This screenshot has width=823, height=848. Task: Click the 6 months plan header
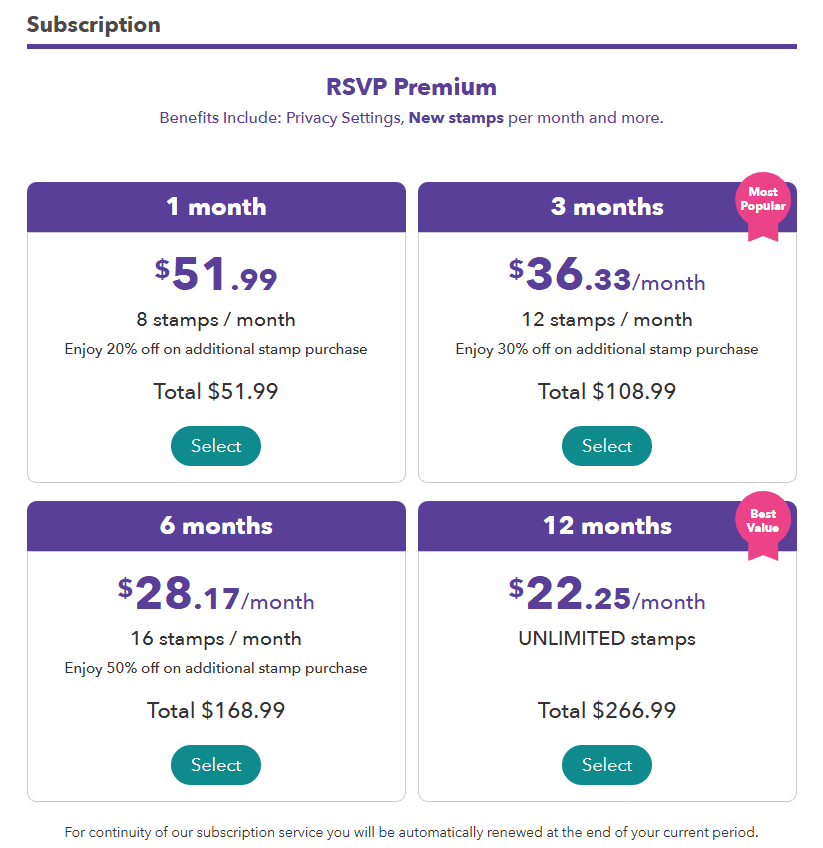pos(215,526)
